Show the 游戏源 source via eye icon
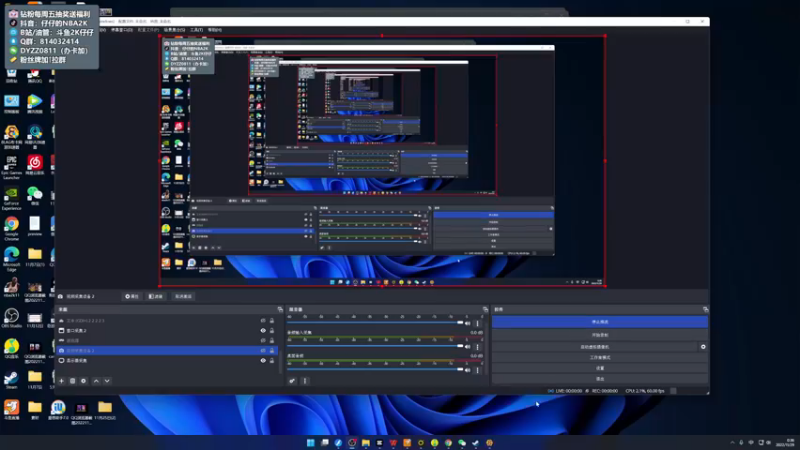The width and height of the screenshot is (800, 450). [263, 340]
